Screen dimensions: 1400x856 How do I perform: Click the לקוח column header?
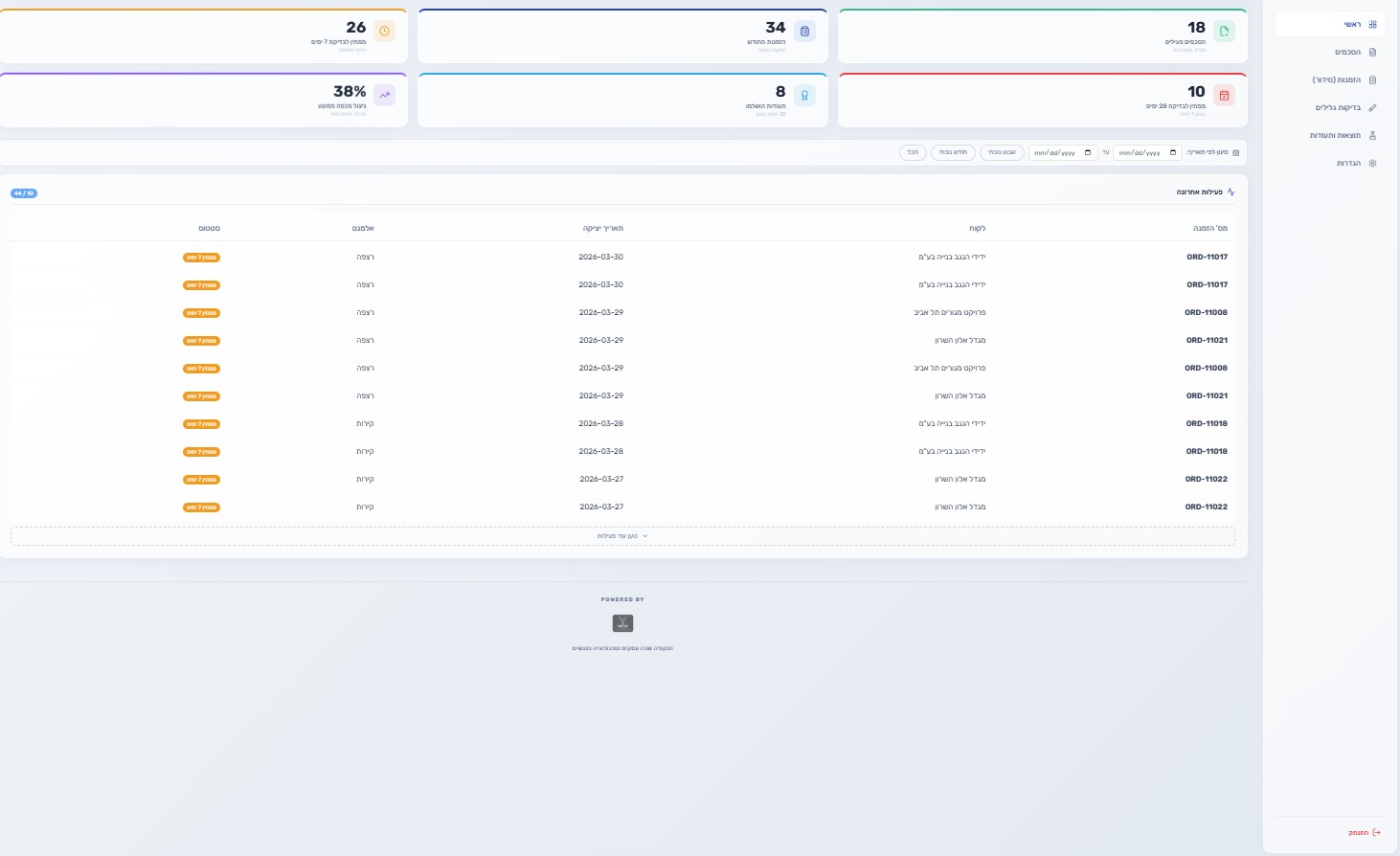pos(977,228)
